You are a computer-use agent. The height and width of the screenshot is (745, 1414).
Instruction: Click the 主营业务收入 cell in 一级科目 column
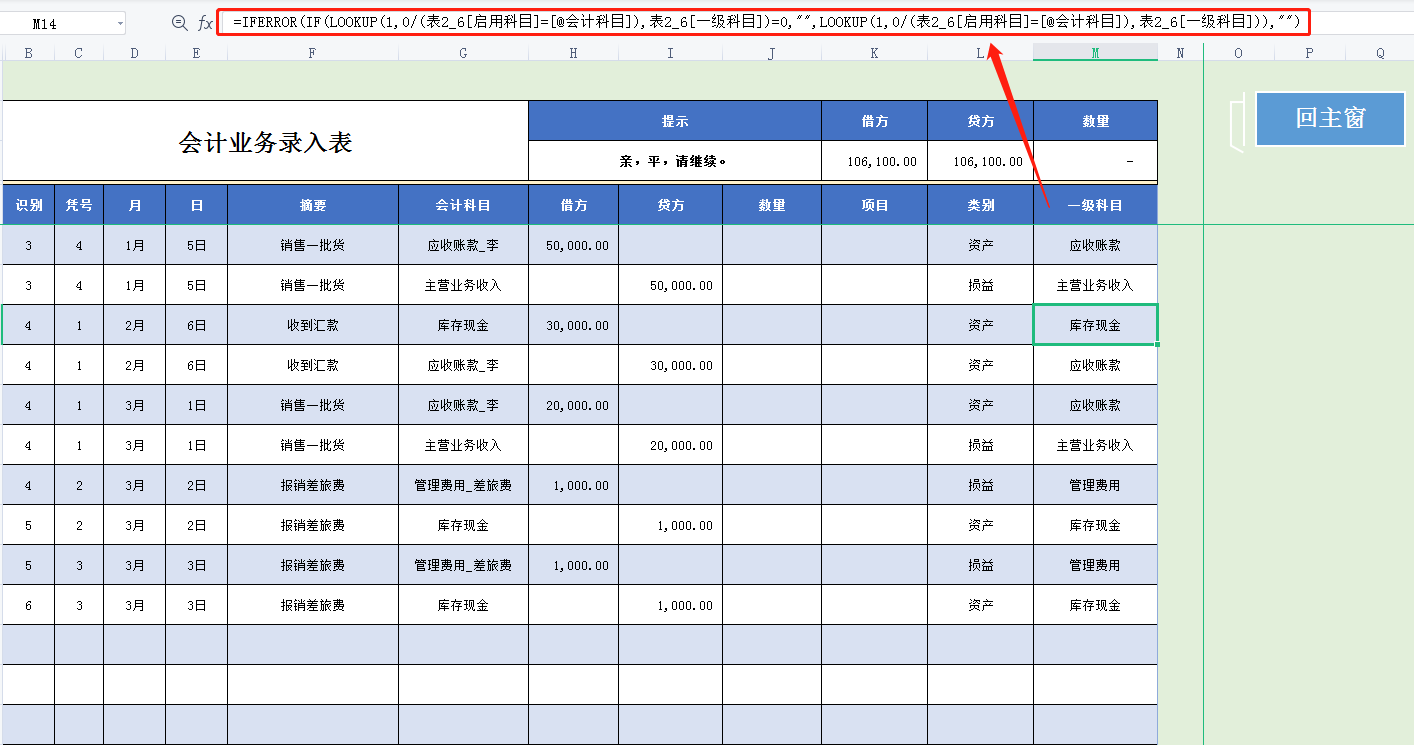pyautogui.click(x=1095, y=284)
